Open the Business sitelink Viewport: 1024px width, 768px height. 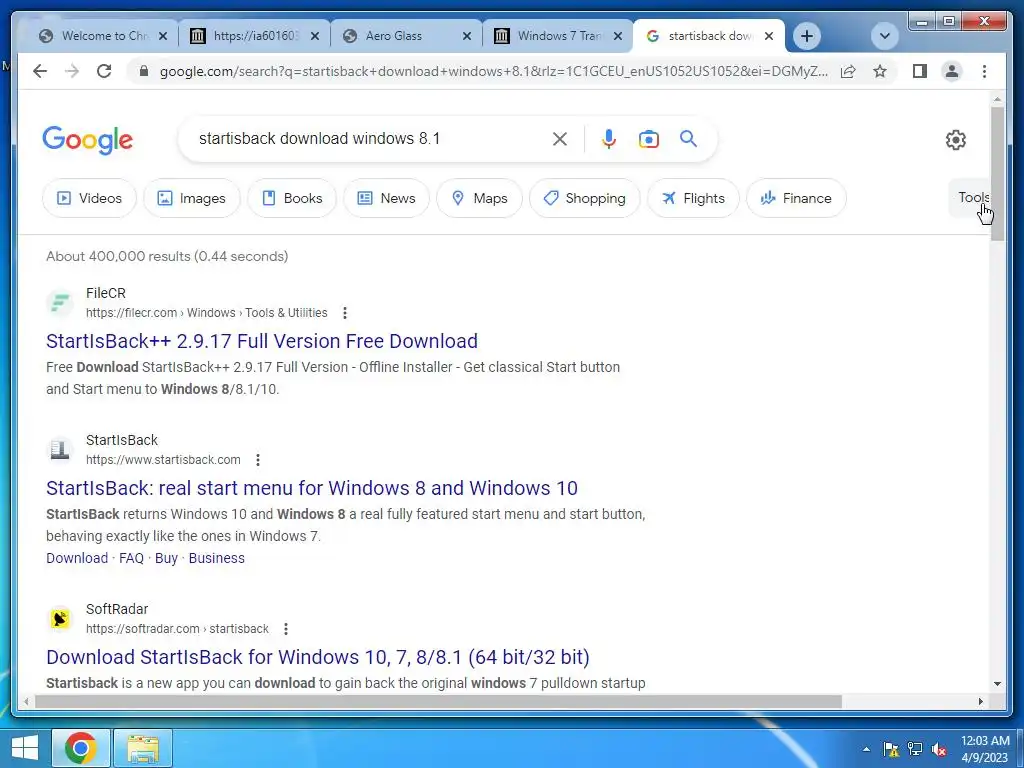[x=217, y=558]
